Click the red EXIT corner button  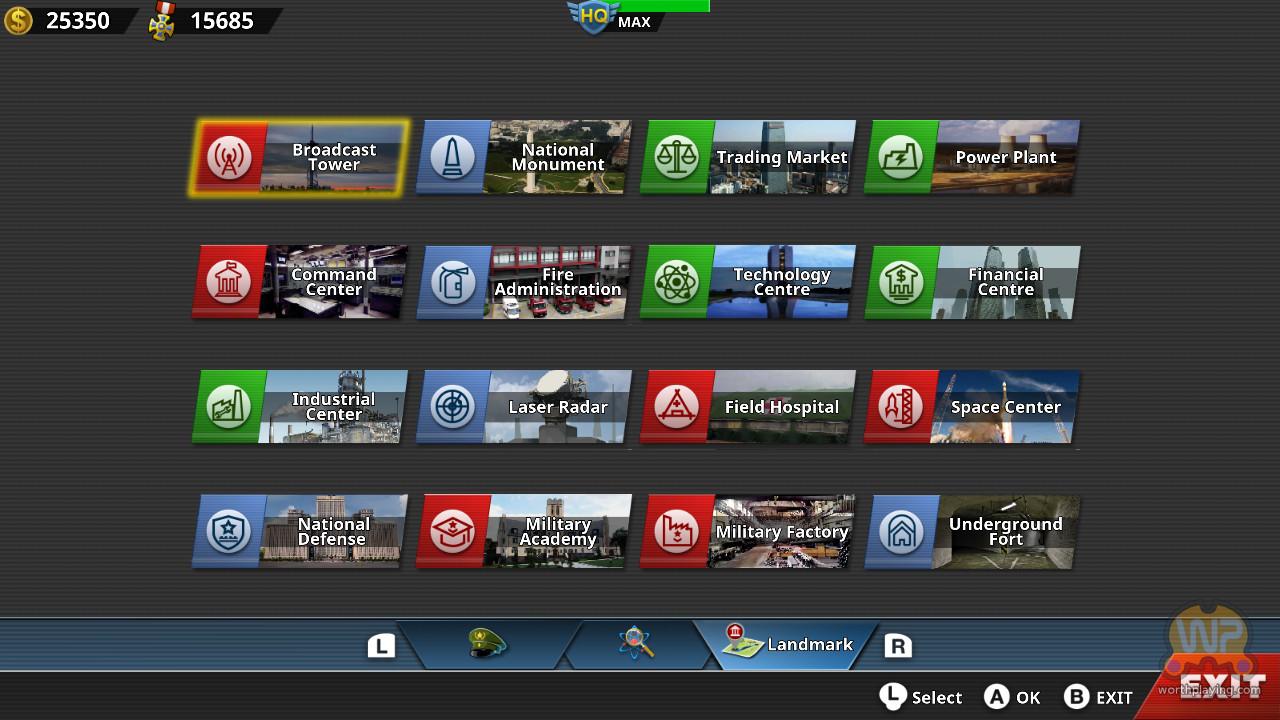pyautogui.click(x=1220, y=686)
